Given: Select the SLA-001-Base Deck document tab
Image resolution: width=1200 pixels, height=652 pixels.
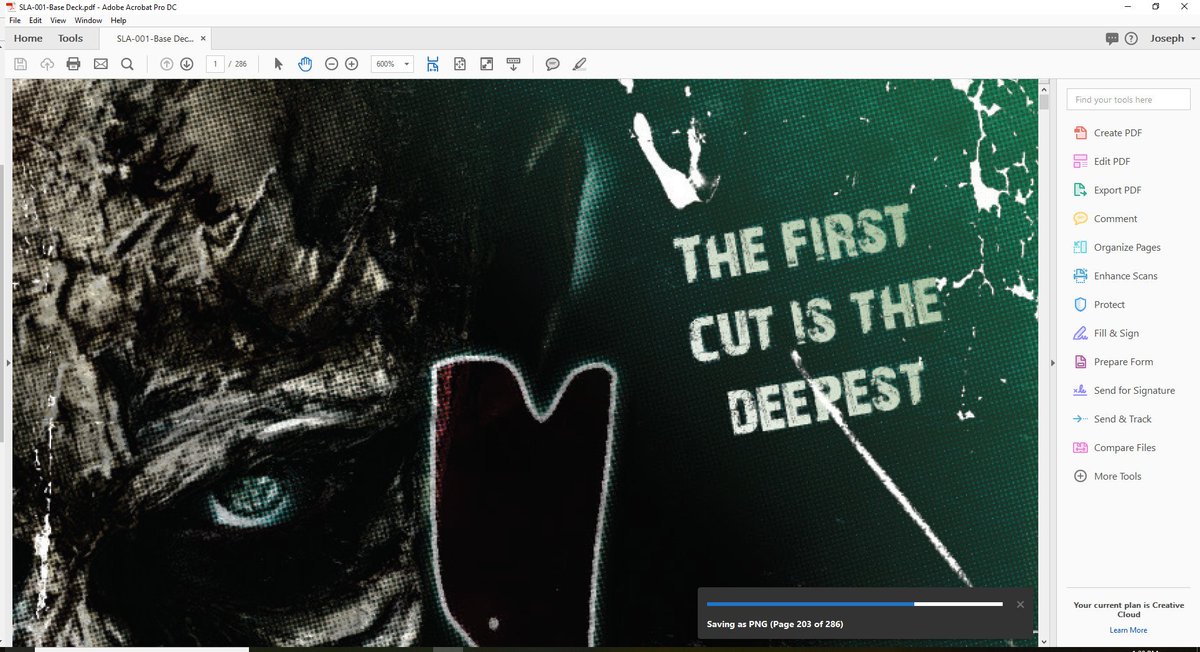Looking at the screenshot, I should tap(155, 38).
